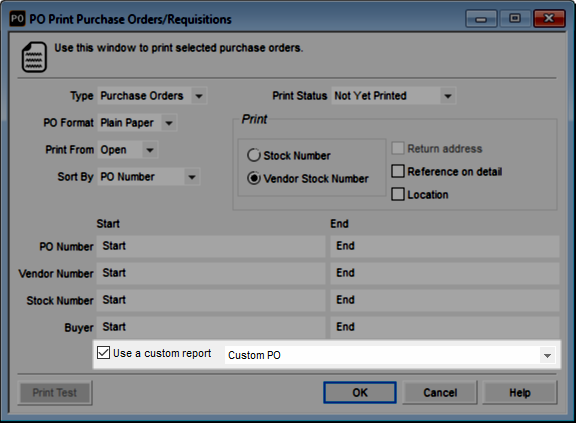
Task: Click the OK button
Action: click(x=360, y=393)
